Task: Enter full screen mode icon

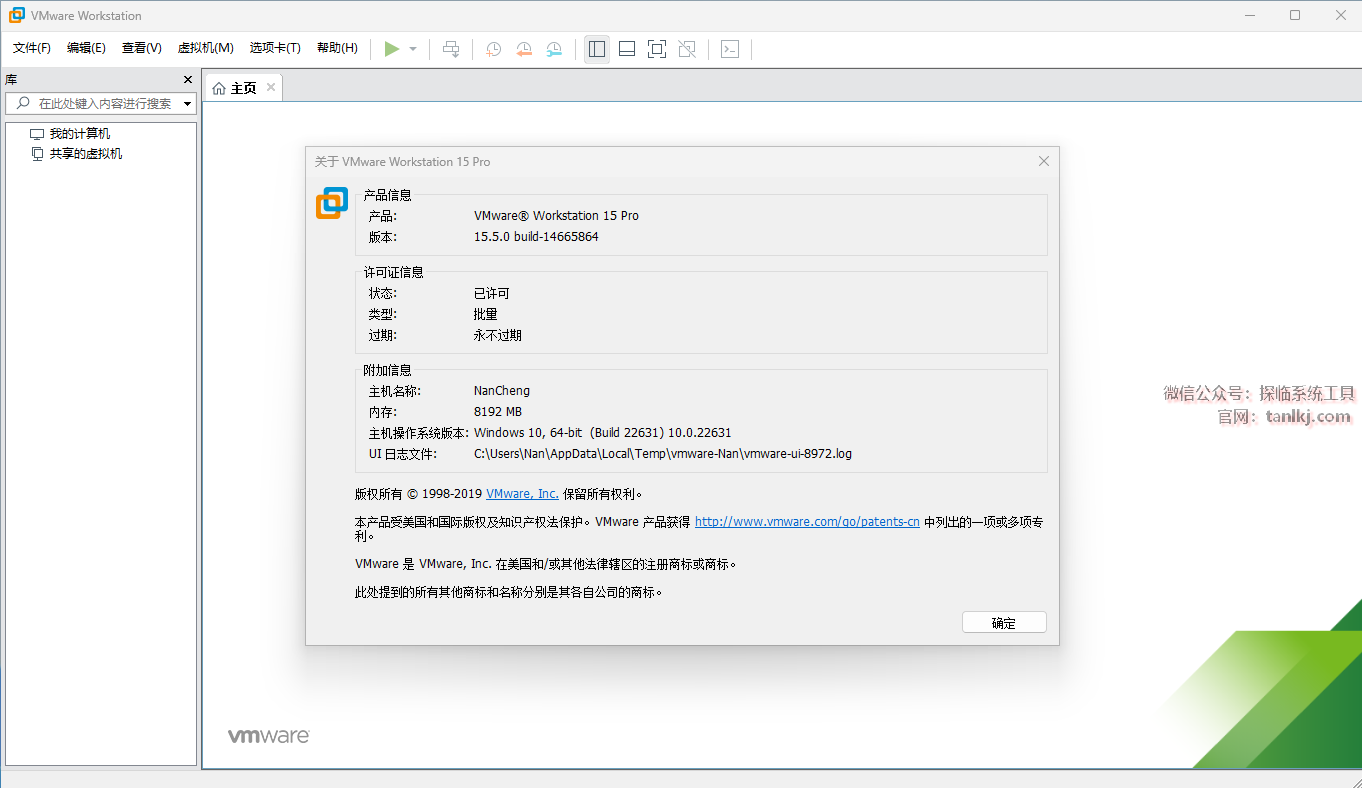Action: (x=657, y=49)
